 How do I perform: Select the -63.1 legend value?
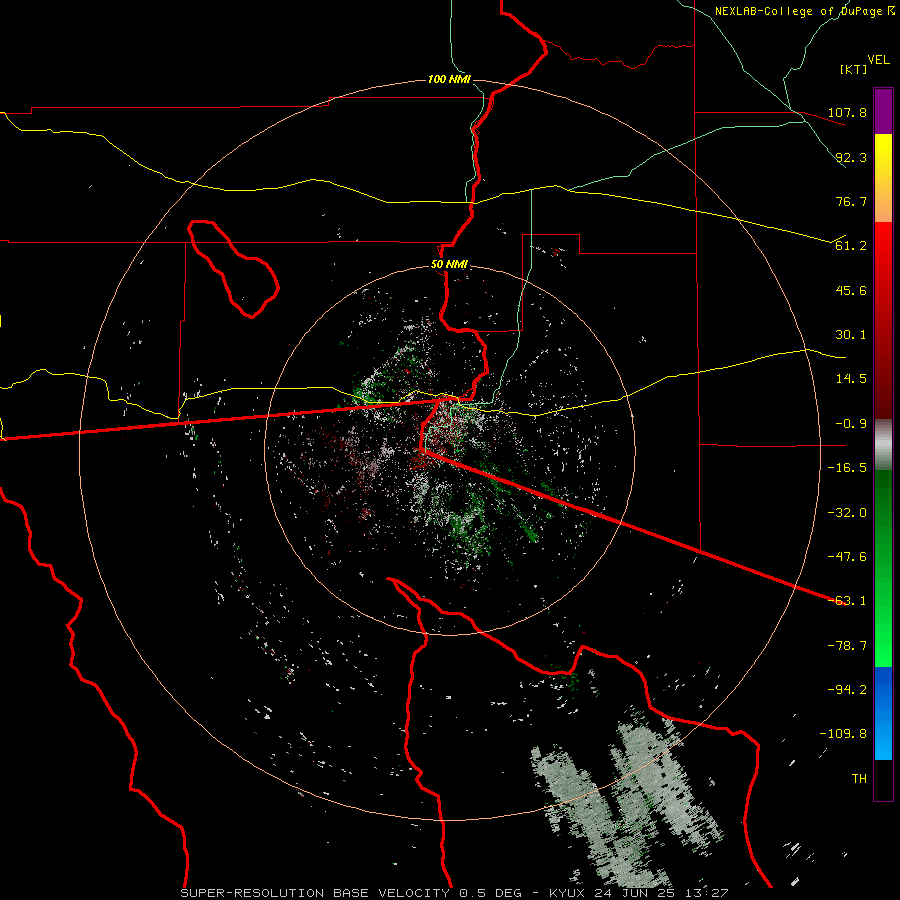tap(847, 601)
